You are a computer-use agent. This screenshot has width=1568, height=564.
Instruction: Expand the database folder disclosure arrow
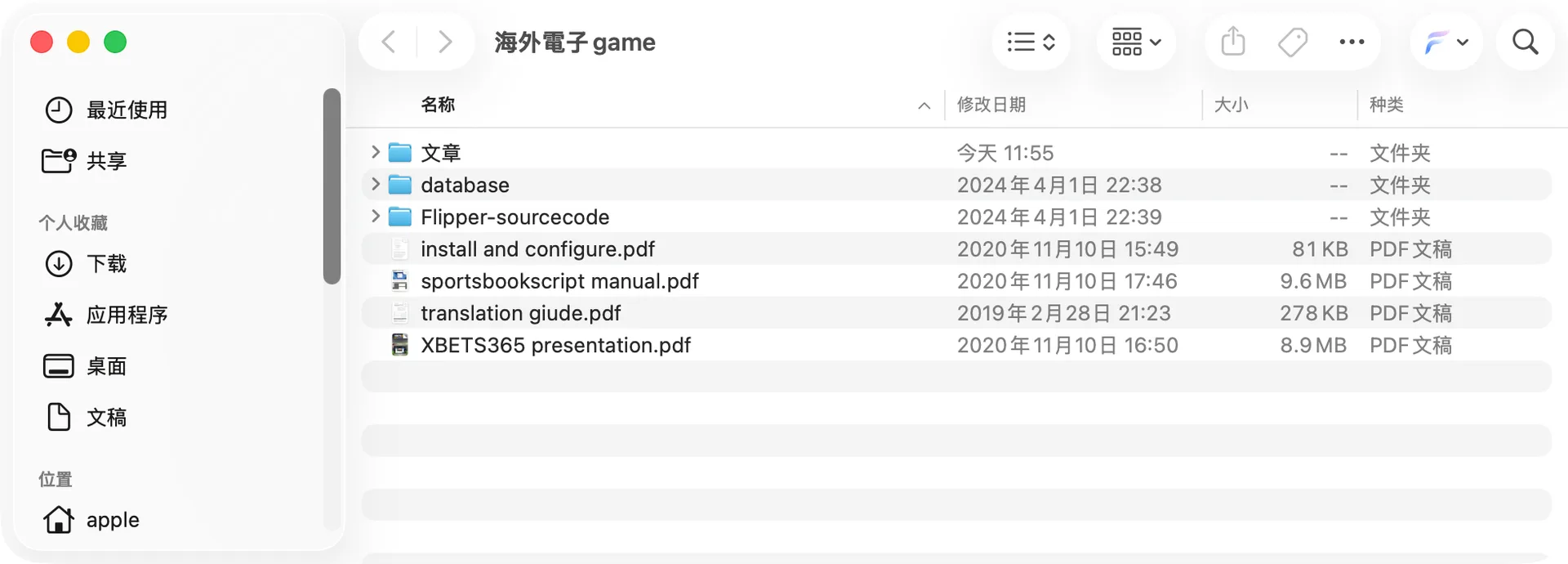[375, 184]
